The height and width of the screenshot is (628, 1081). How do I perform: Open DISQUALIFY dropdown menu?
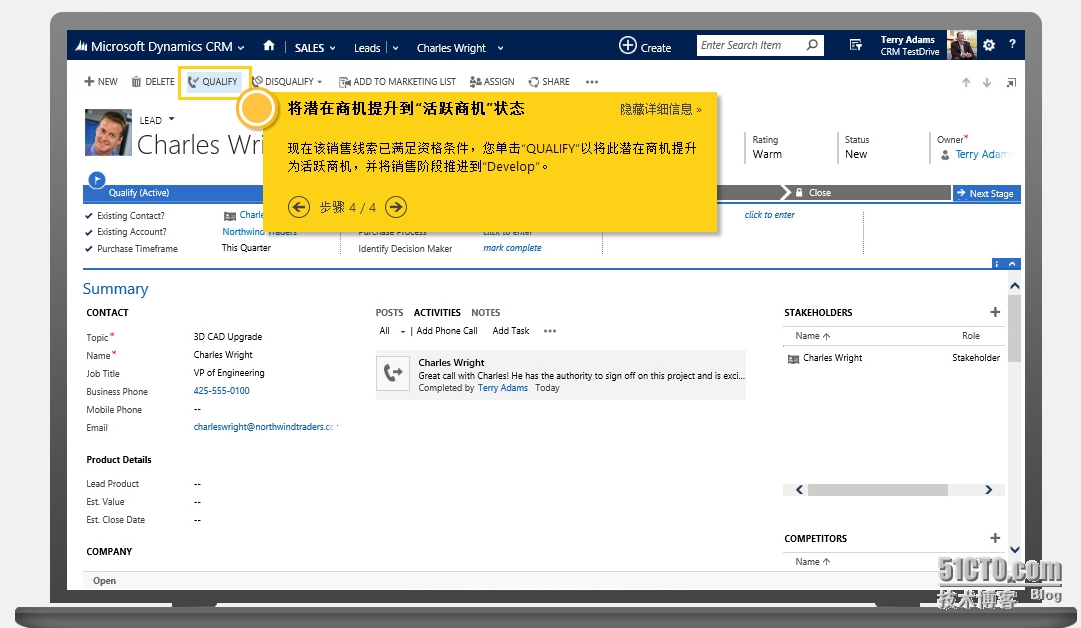(320, 81)
